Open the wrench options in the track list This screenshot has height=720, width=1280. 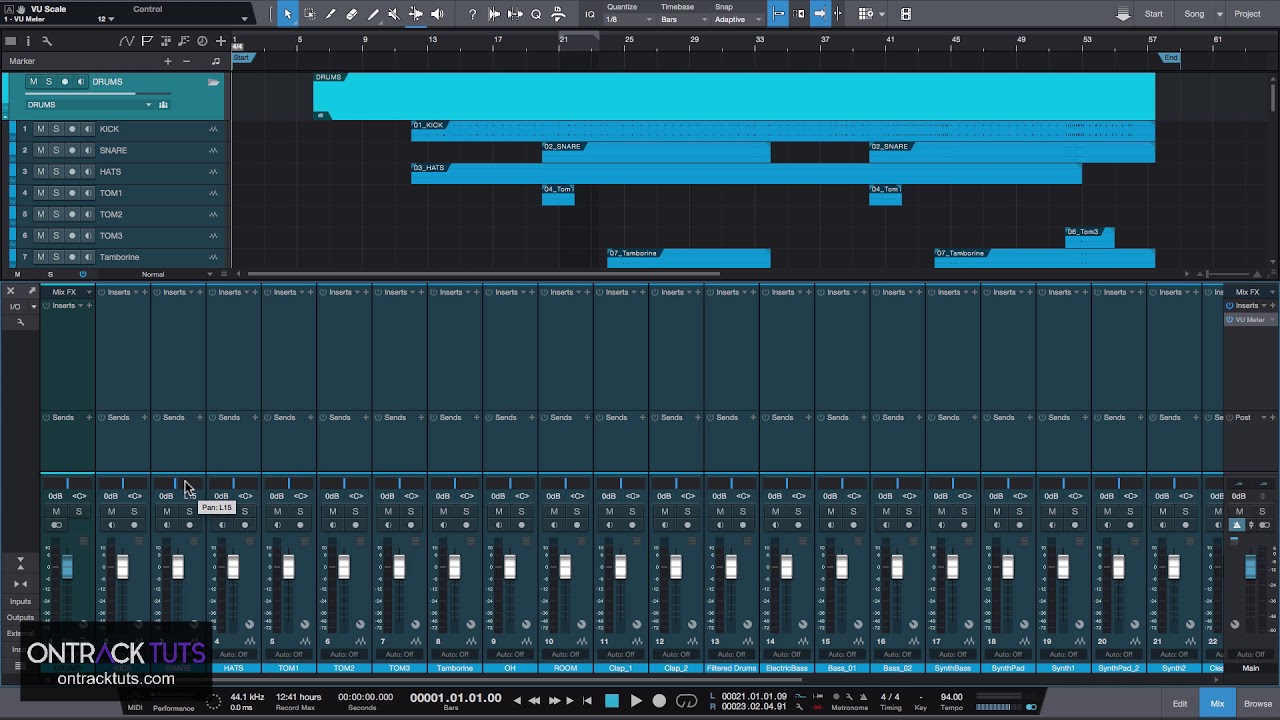pos(46,41)
